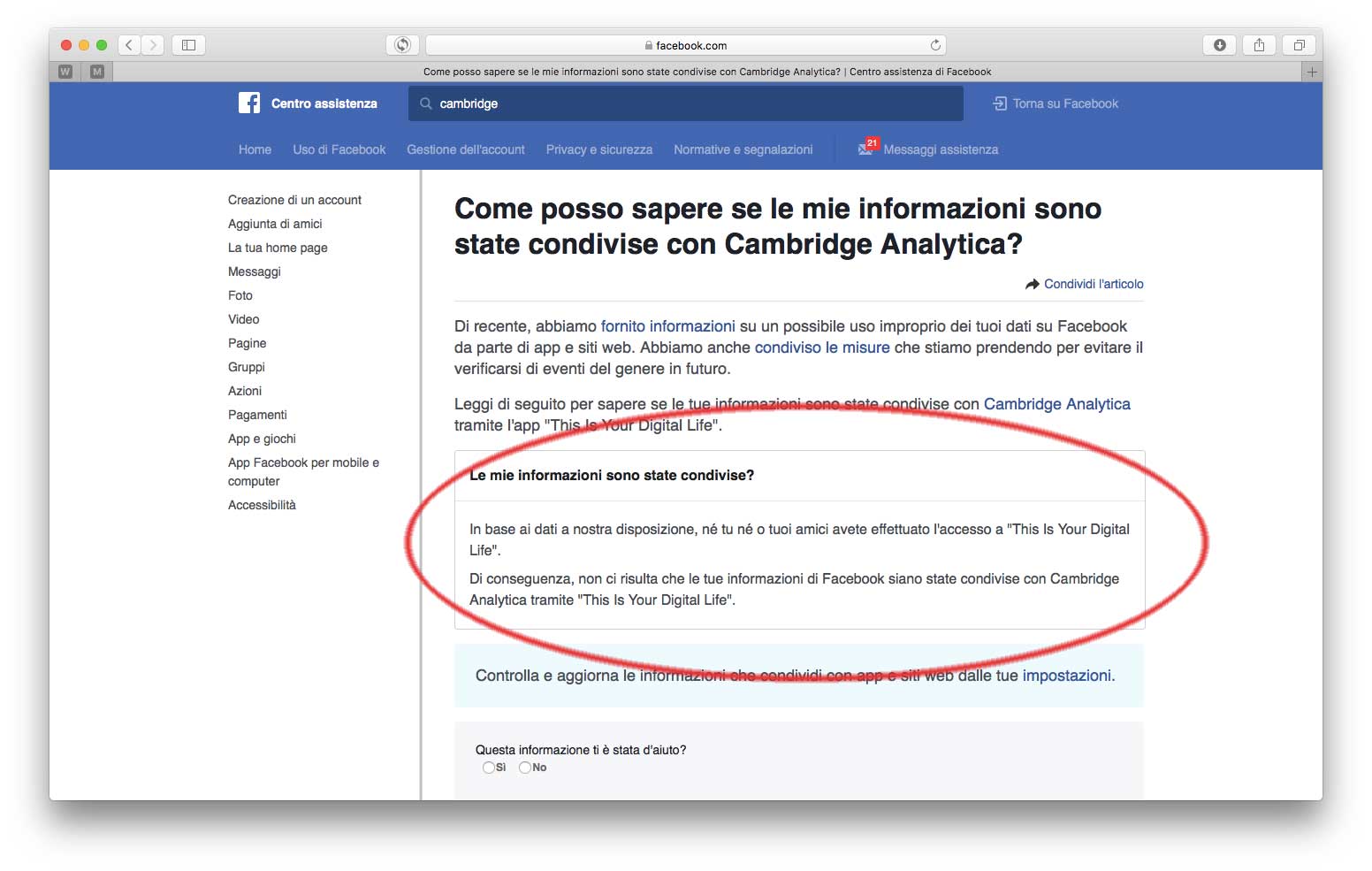Select the Sì radio button
The width and height of the screenshot is (1372, 871).
[488, 768]
